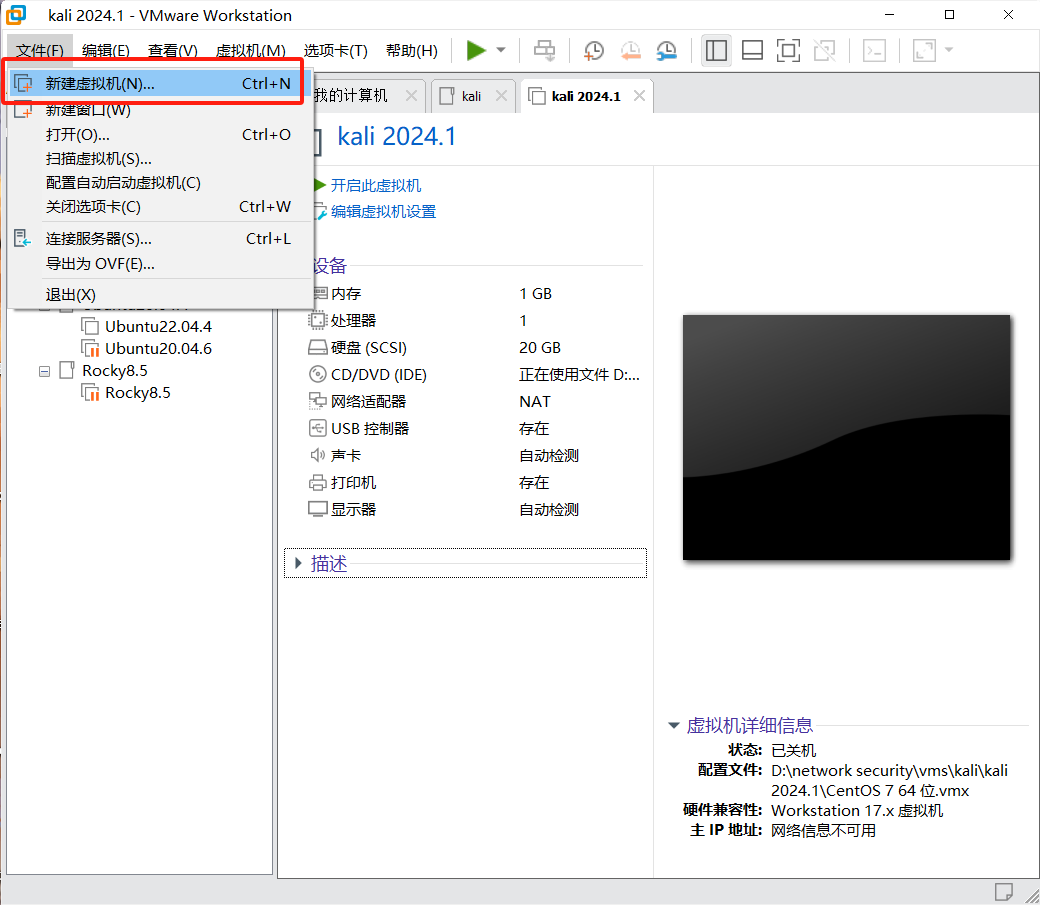The height and width of the screenshot is (905, 1040).
Task: Click the revert to snapshot icon
Action: pyautogui.click(x=630, y=50)
